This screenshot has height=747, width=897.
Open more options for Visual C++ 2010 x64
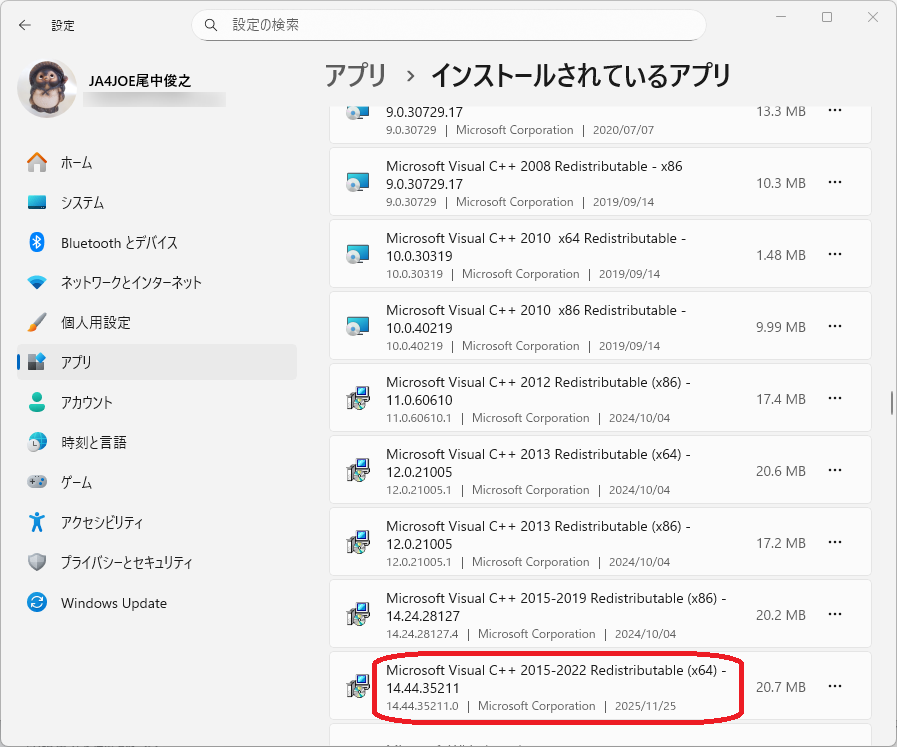835,255
